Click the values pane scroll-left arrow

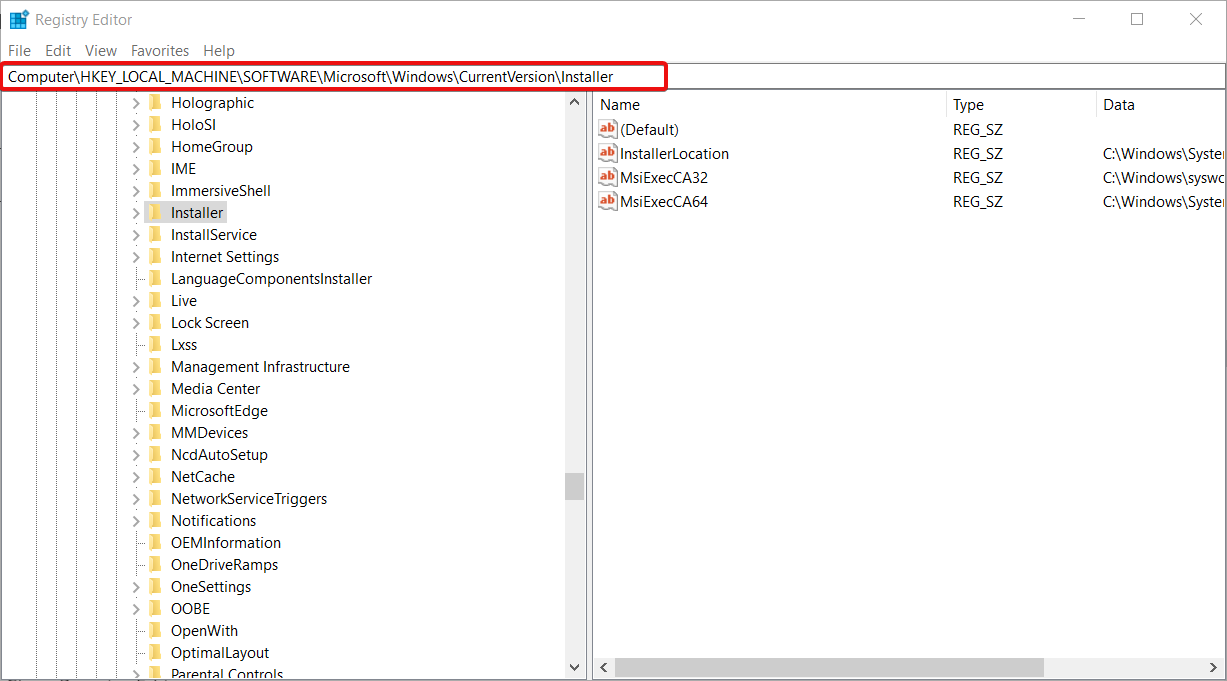604,667
